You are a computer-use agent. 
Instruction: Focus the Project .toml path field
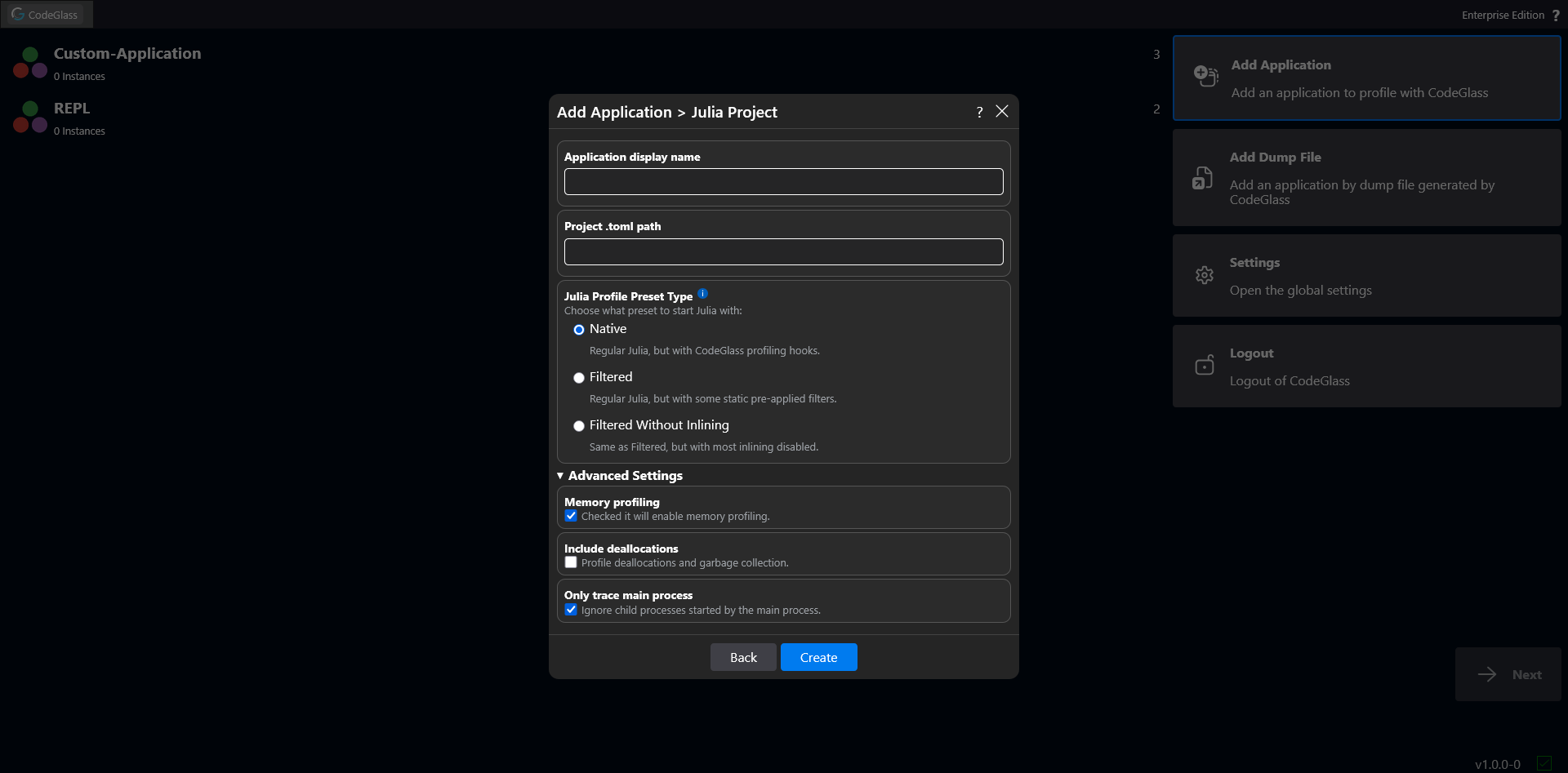coord(784,251)
